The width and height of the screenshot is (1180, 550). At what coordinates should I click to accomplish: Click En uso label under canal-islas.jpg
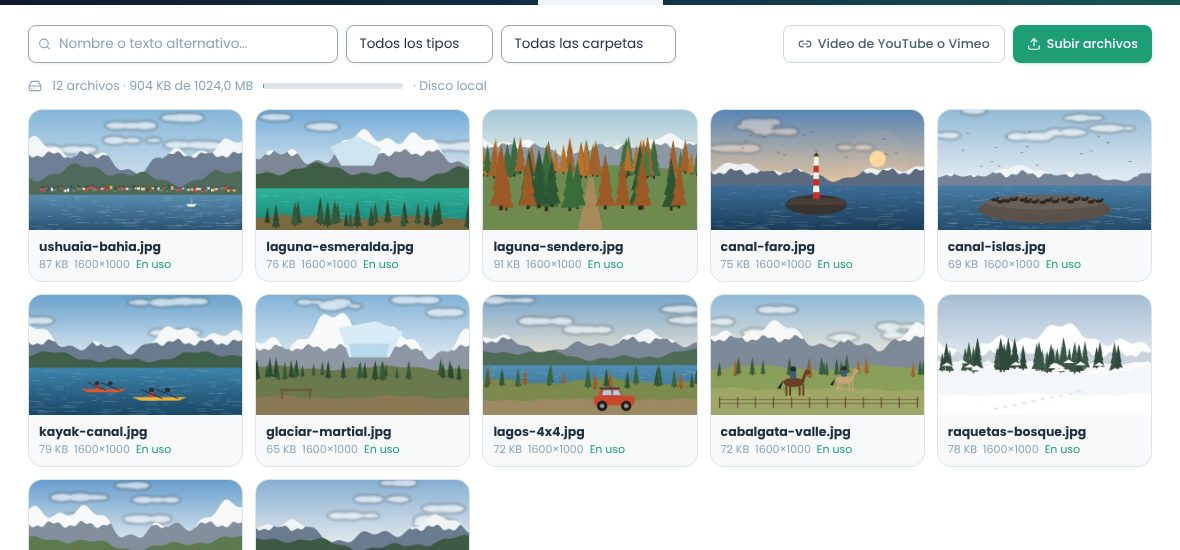tap(1063, 264)
